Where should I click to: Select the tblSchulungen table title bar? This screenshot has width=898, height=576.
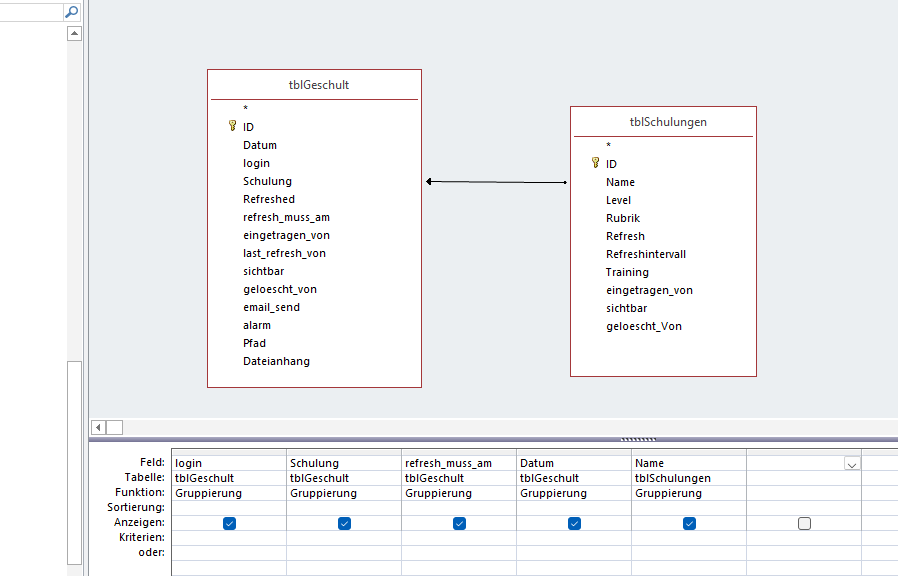click(663, 122)
